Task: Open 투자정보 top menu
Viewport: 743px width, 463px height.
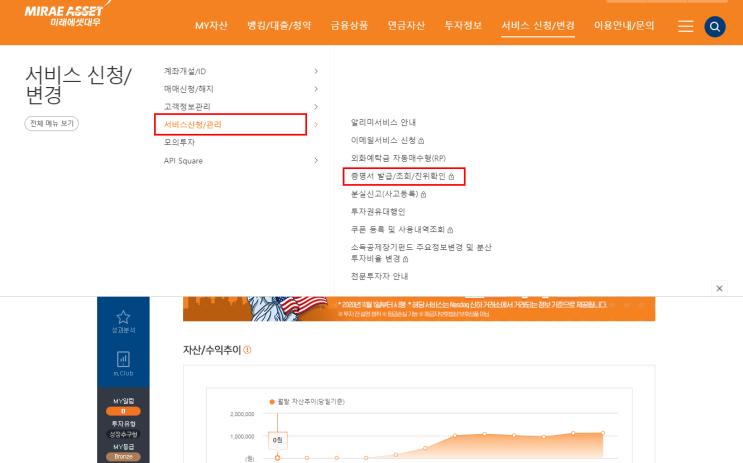Action: click(463, 26)
